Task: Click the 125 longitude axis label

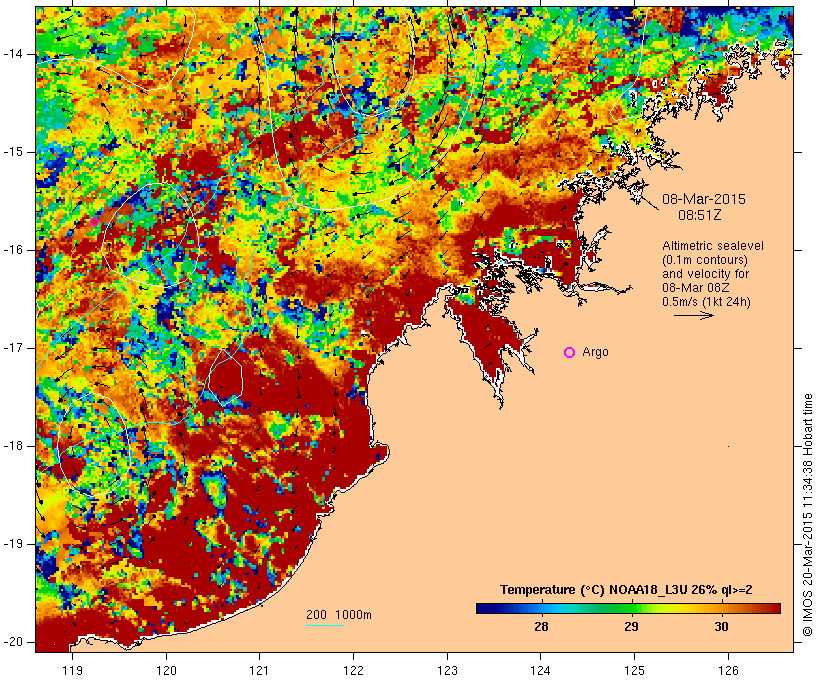Action: tap(634, 670)
